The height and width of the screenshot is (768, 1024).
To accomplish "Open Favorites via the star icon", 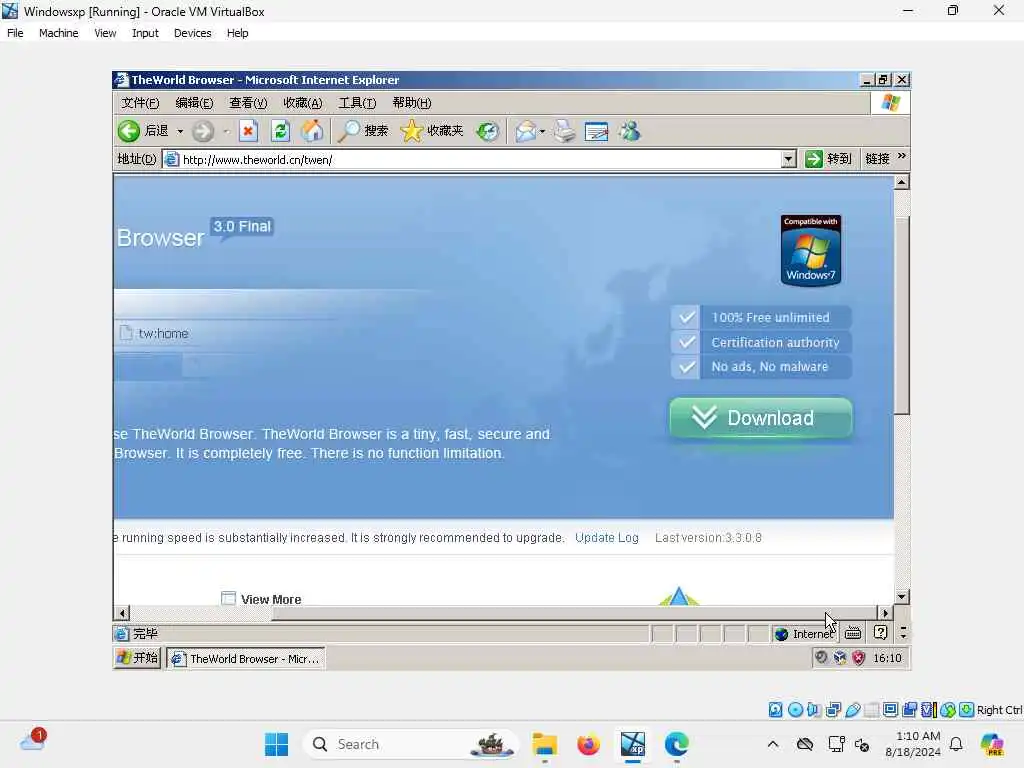I will [x=411, y=131].
